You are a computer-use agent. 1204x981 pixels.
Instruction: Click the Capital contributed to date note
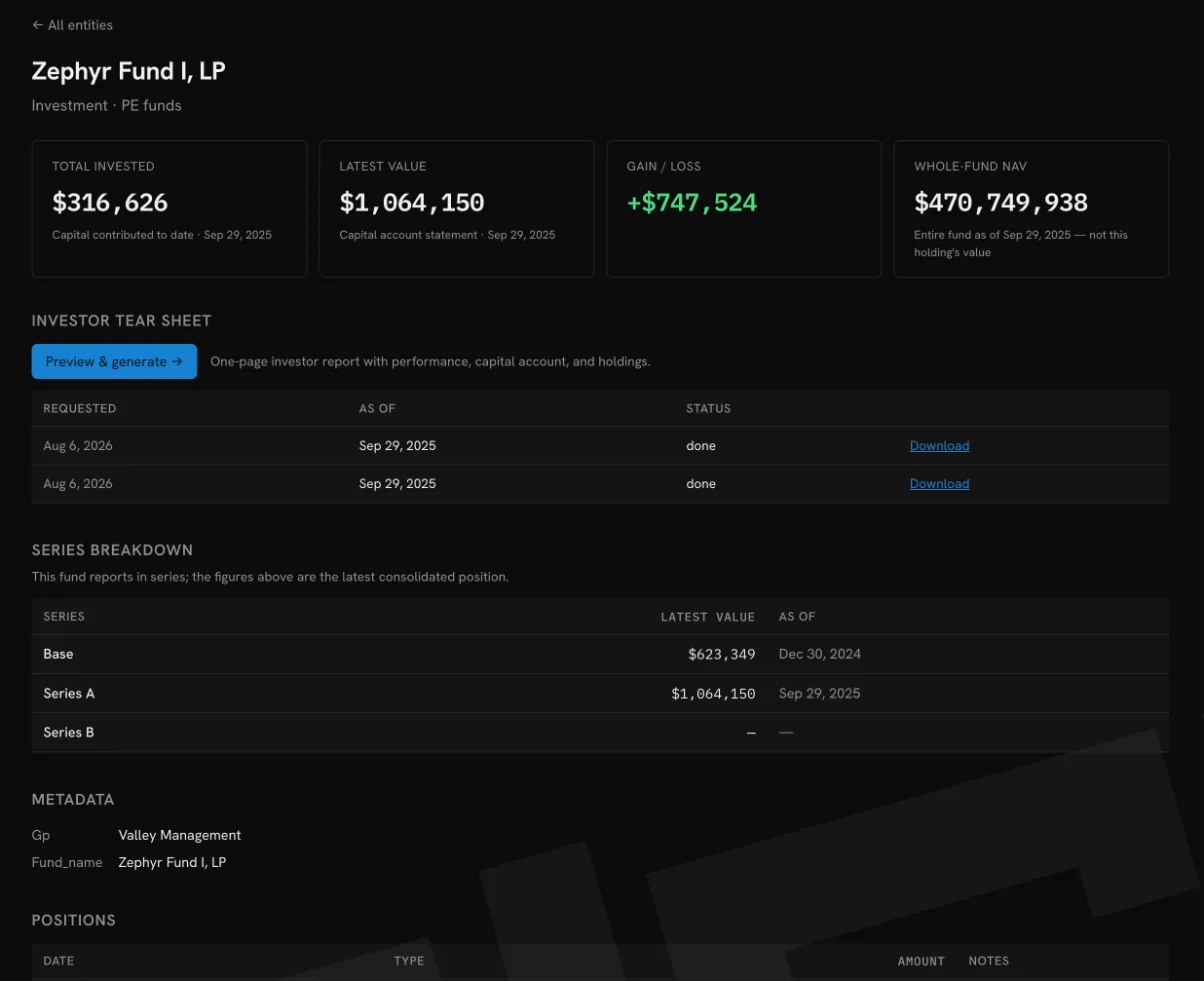[162, 235]
